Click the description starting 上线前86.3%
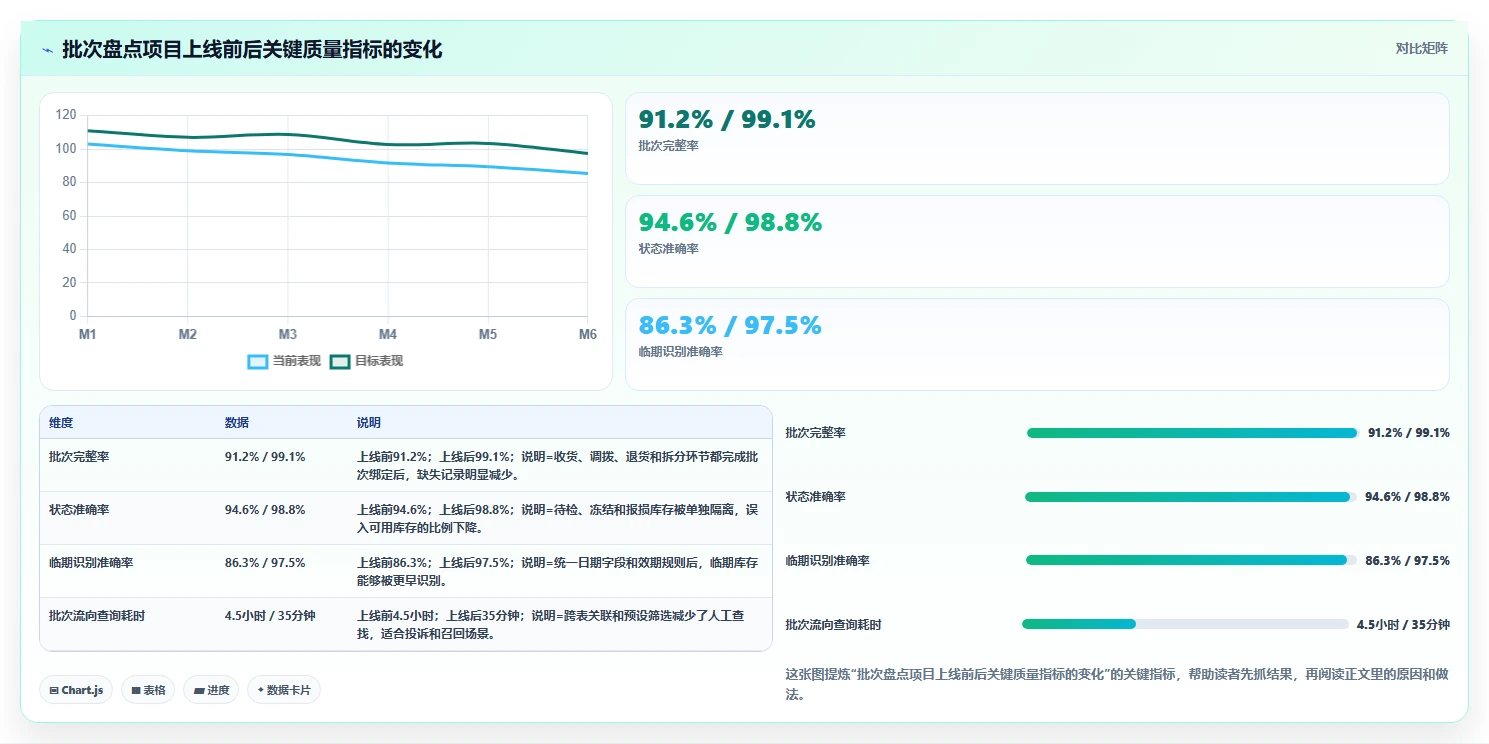 point(557,572)
